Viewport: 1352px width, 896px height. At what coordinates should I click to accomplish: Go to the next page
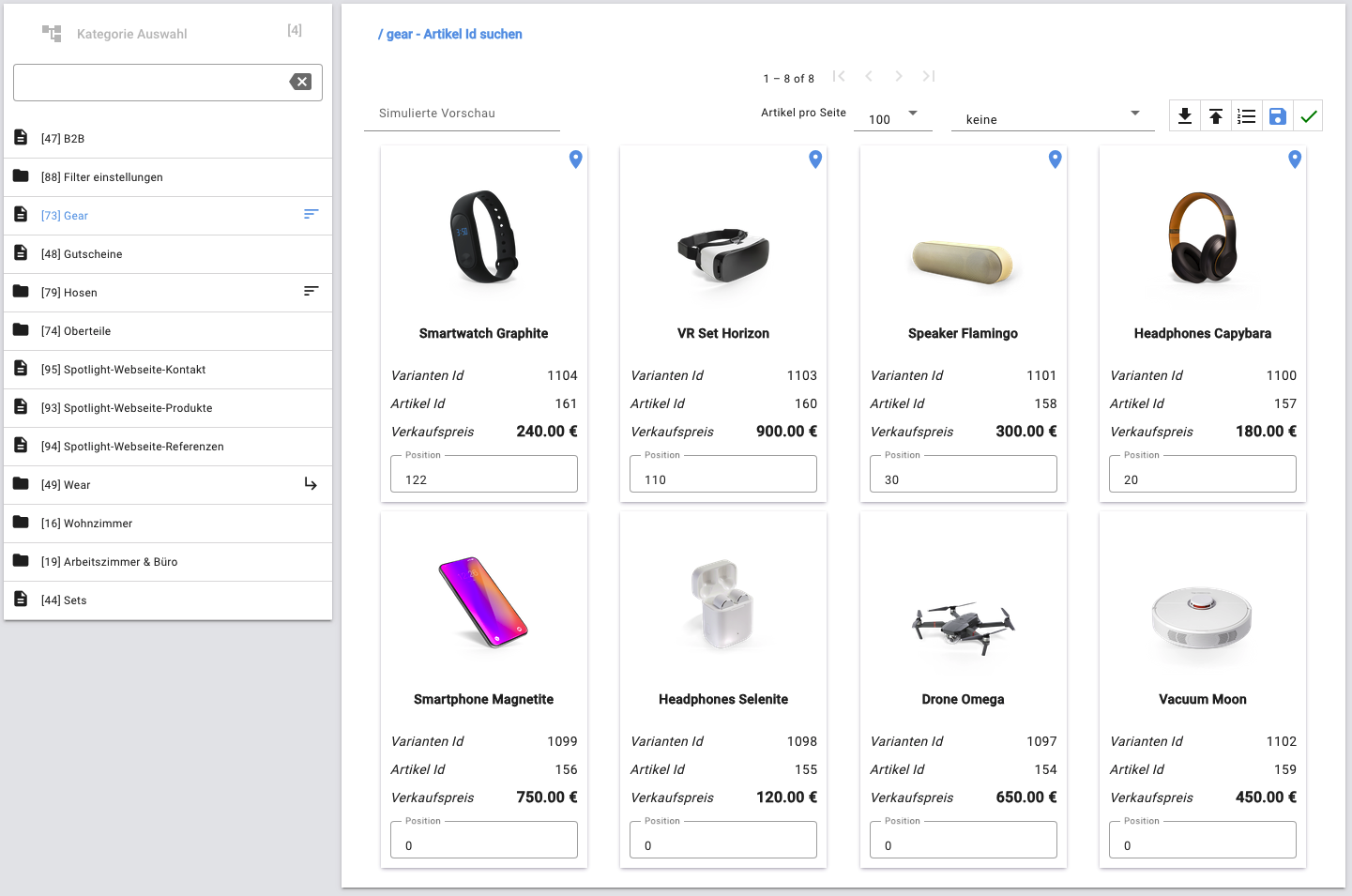pos(899,76)
